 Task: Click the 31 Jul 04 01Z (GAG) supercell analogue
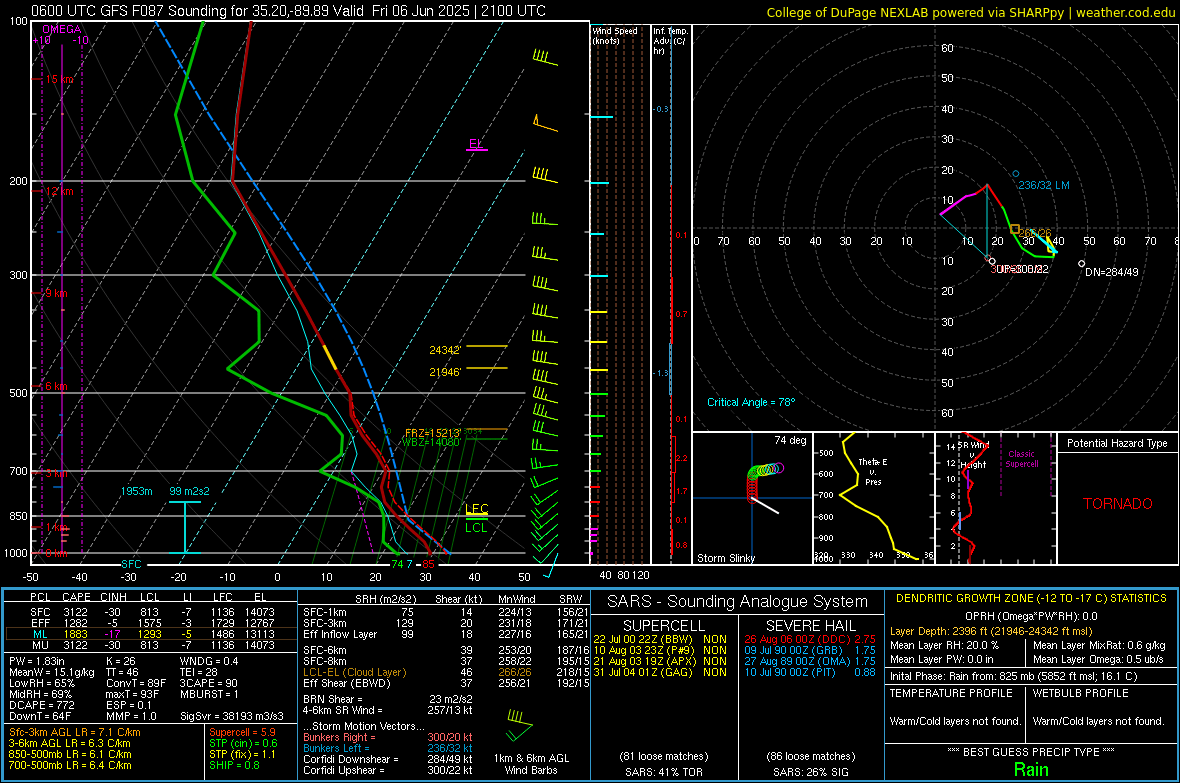[x=660, y=672]
